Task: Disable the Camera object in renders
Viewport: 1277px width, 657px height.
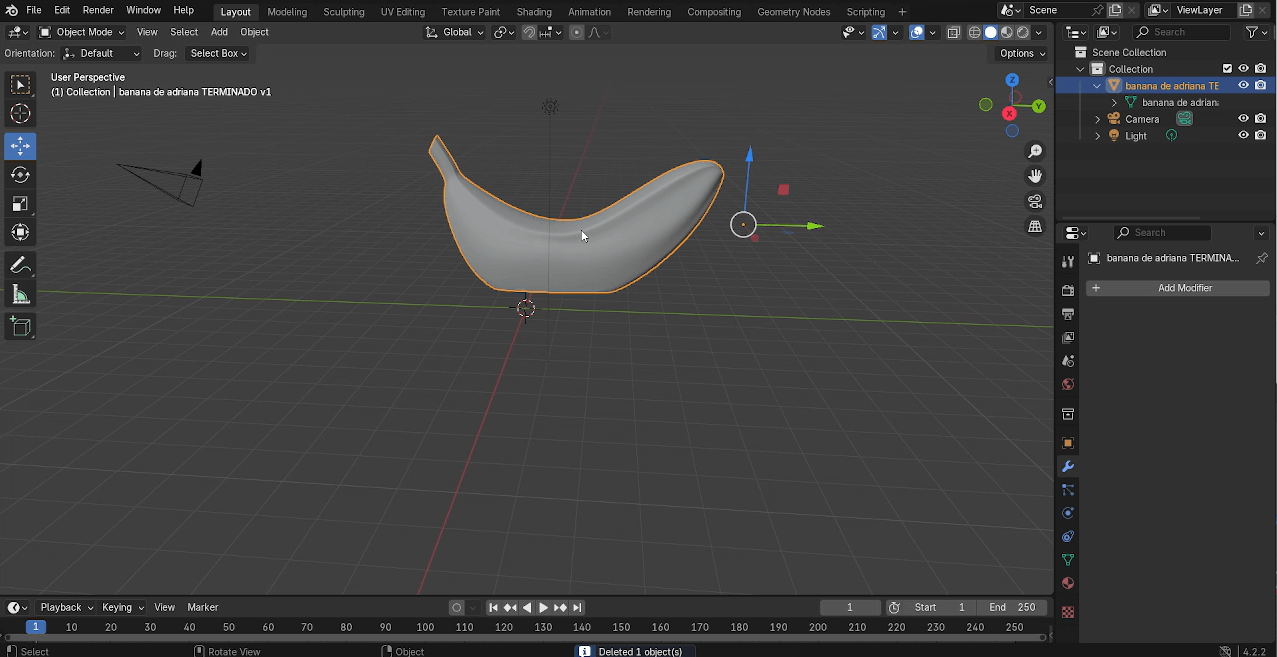Action: (1261, 119)
